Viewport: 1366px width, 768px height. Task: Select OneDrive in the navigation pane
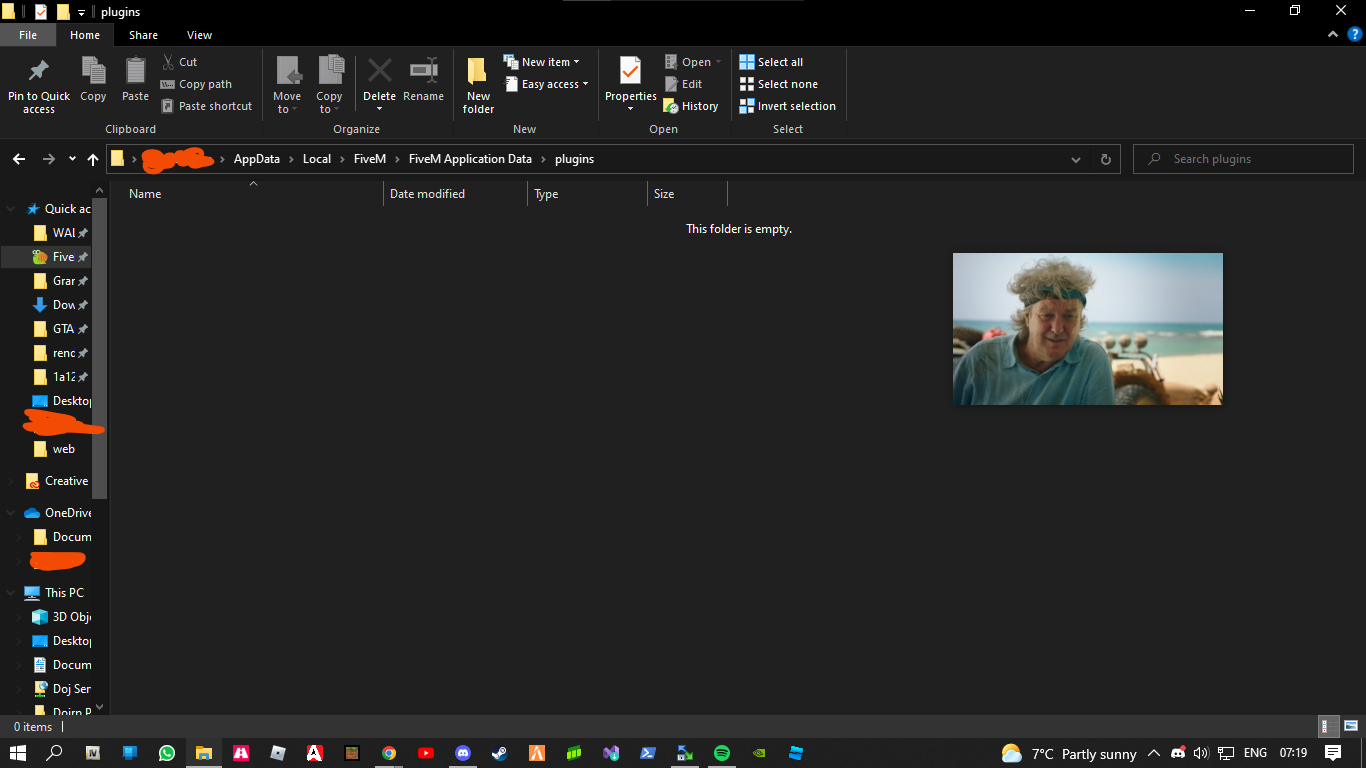58,513
